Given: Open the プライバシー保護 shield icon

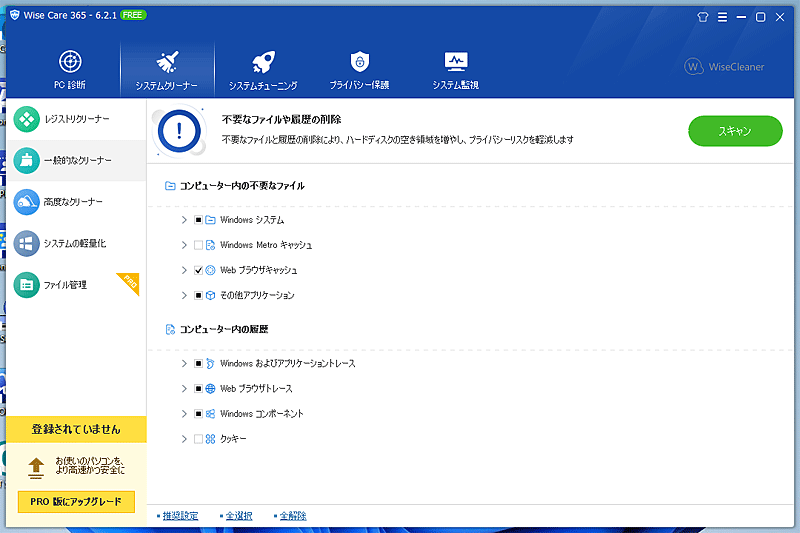Looking at the screenshot, I should pos(360,62).
